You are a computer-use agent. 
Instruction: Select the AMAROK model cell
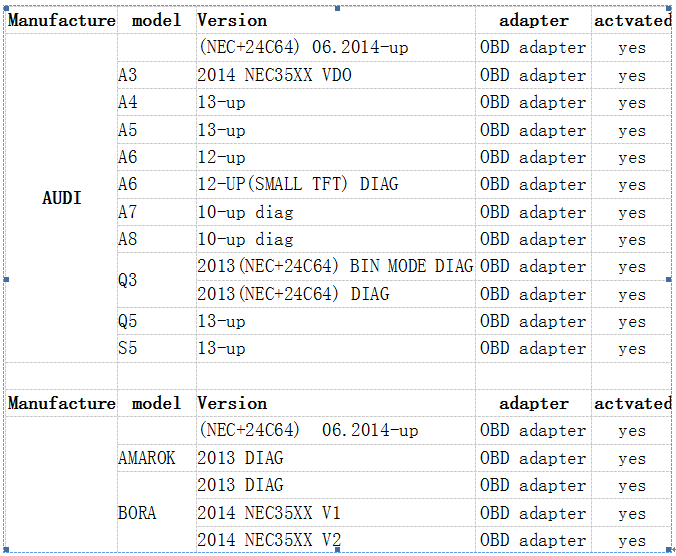point(146,458)
